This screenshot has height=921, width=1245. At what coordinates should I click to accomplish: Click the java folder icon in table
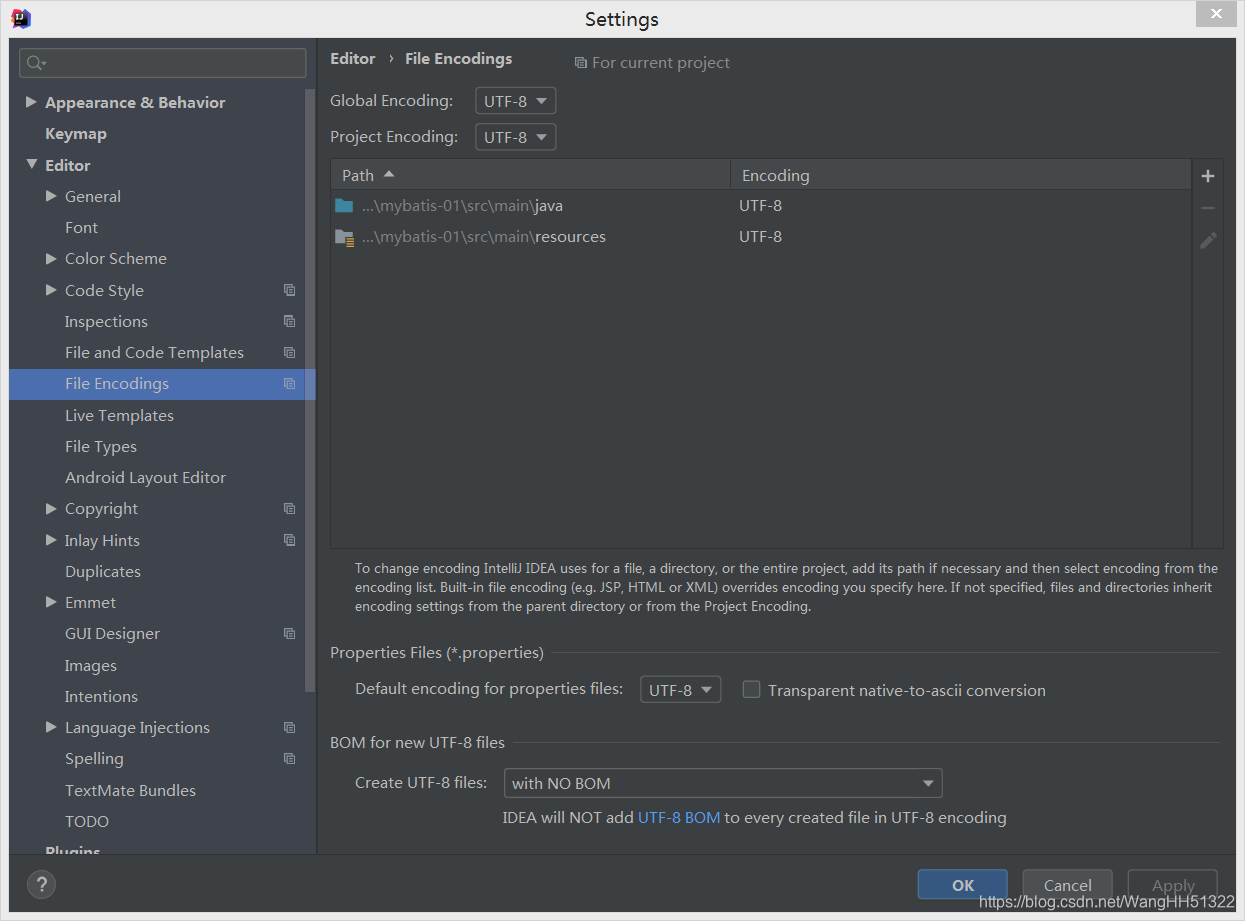pos(344,206)
